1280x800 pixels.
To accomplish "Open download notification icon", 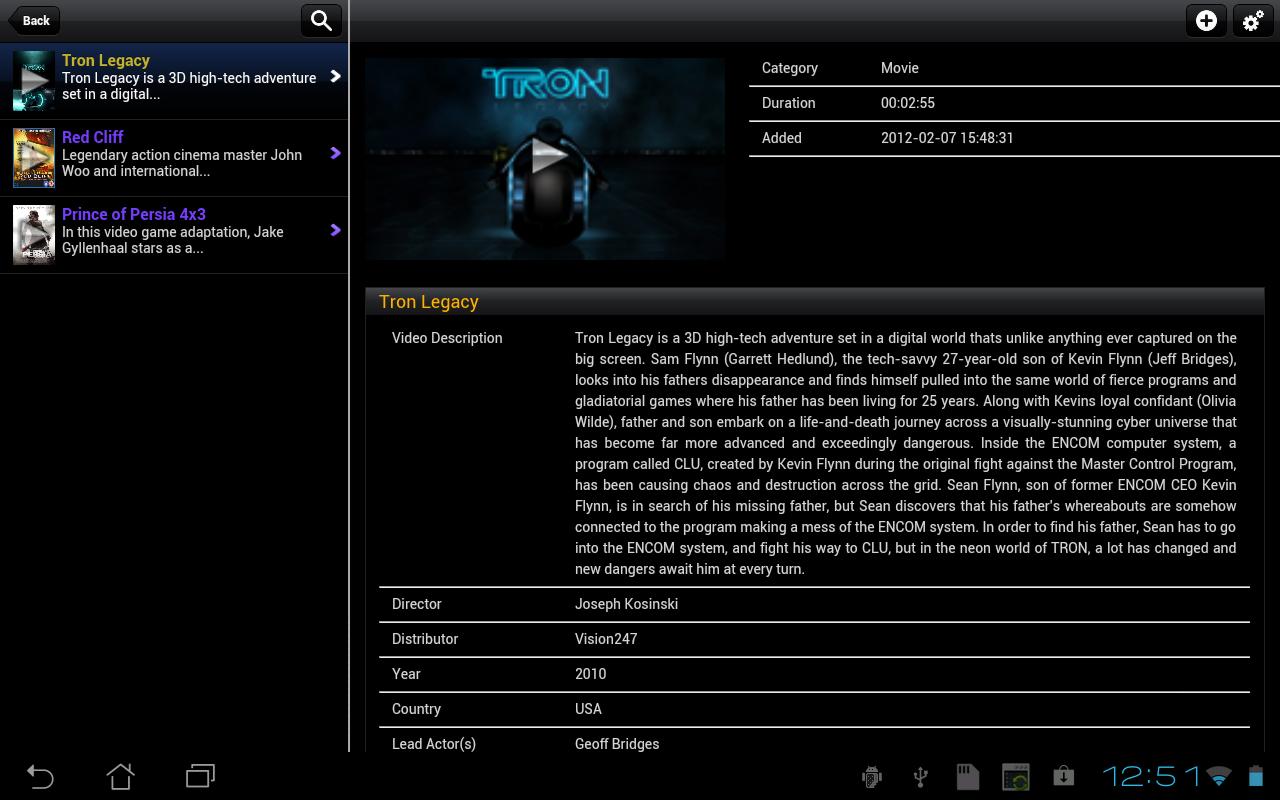I will tap(1063, 776).
